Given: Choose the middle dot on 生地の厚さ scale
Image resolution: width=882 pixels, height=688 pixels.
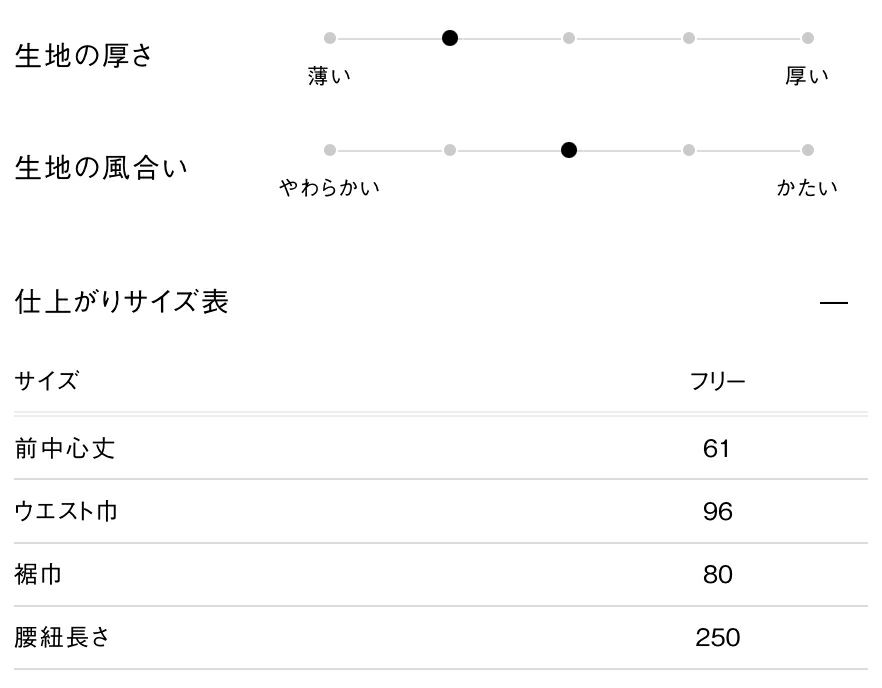Looking at the screenshot, I should tap(569, 38).
